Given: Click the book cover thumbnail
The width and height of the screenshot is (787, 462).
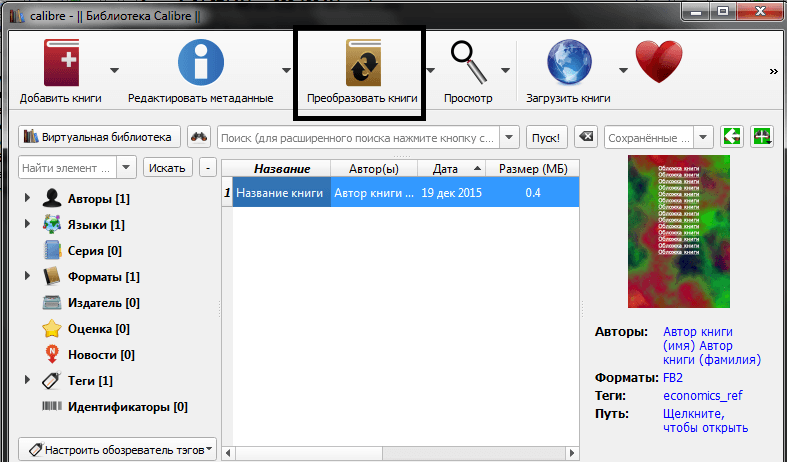Looking at the screenshot, I should [679, 232].
